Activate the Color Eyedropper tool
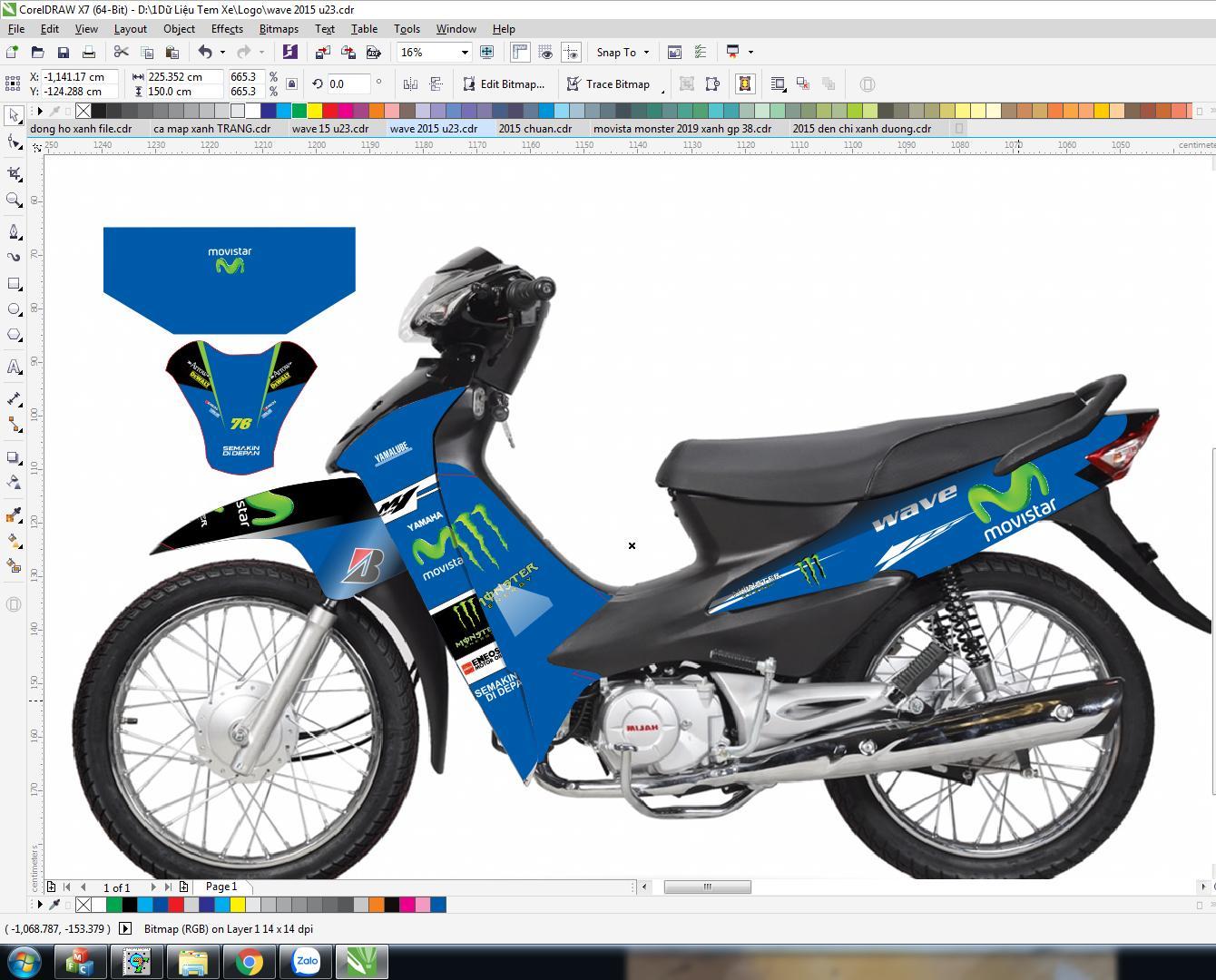The width and height of the screenshot is (1216, 980). [x=14, y=515]
